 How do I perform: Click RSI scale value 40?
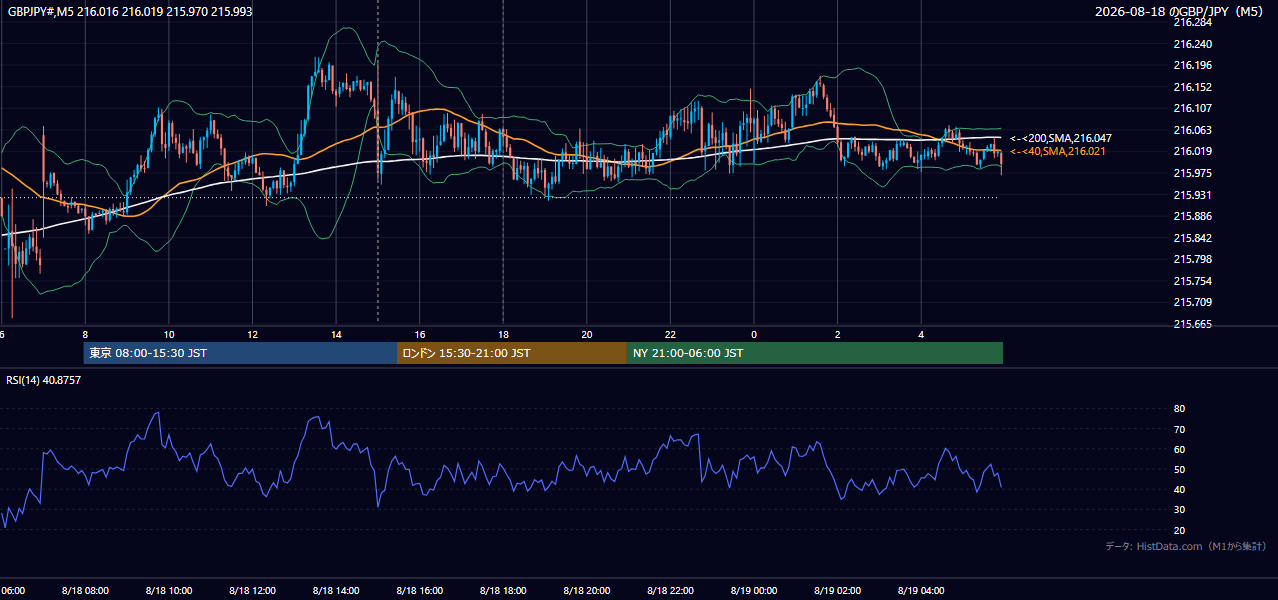(x=1179, y=489)
